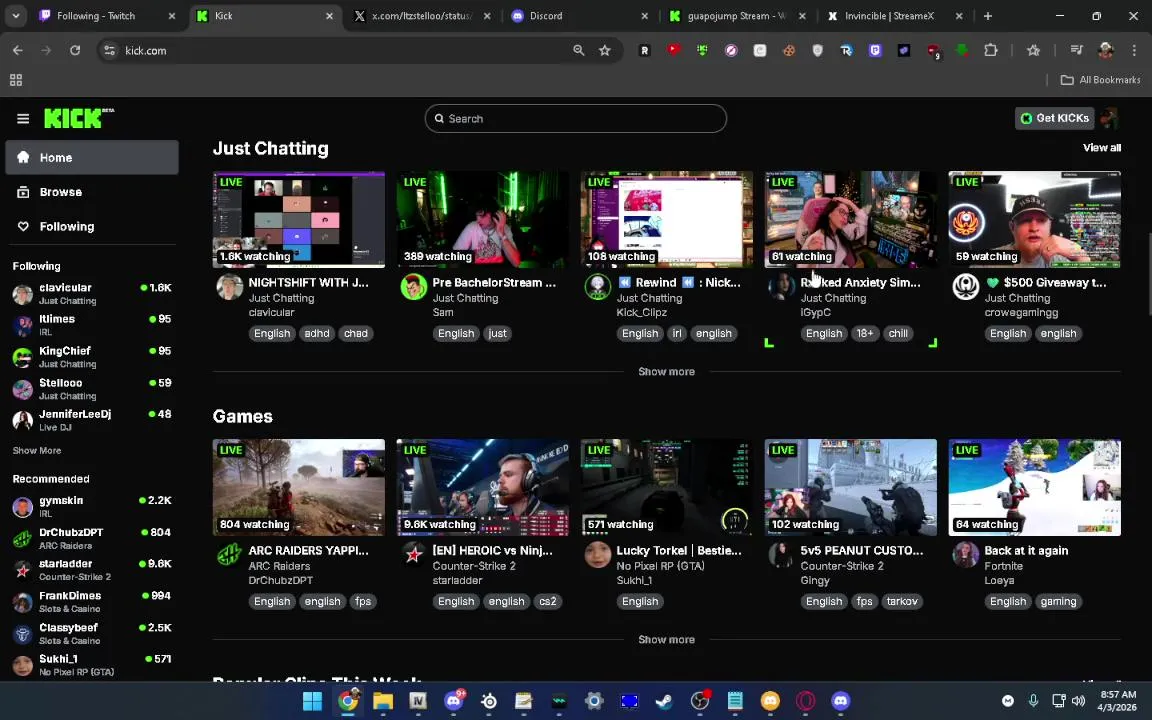1152x720 pixels.
Task: Click starladder's star avatar under HEROIC stream
Action: tap(414, 555)
